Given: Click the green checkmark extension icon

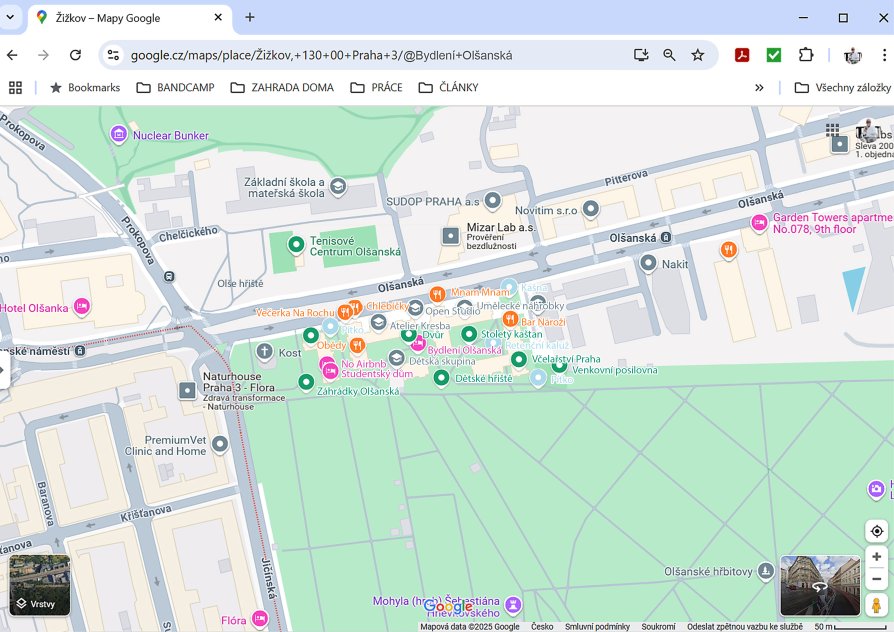Looking at the screenshot, I should [774, 55].
